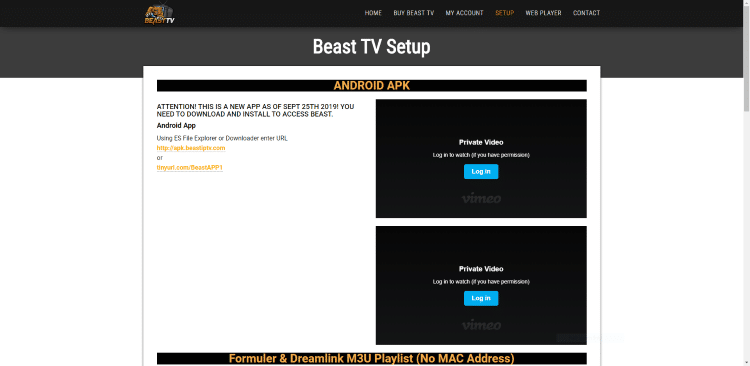
Task: Click Log in on the upper video
Action: tap(481, 172)
